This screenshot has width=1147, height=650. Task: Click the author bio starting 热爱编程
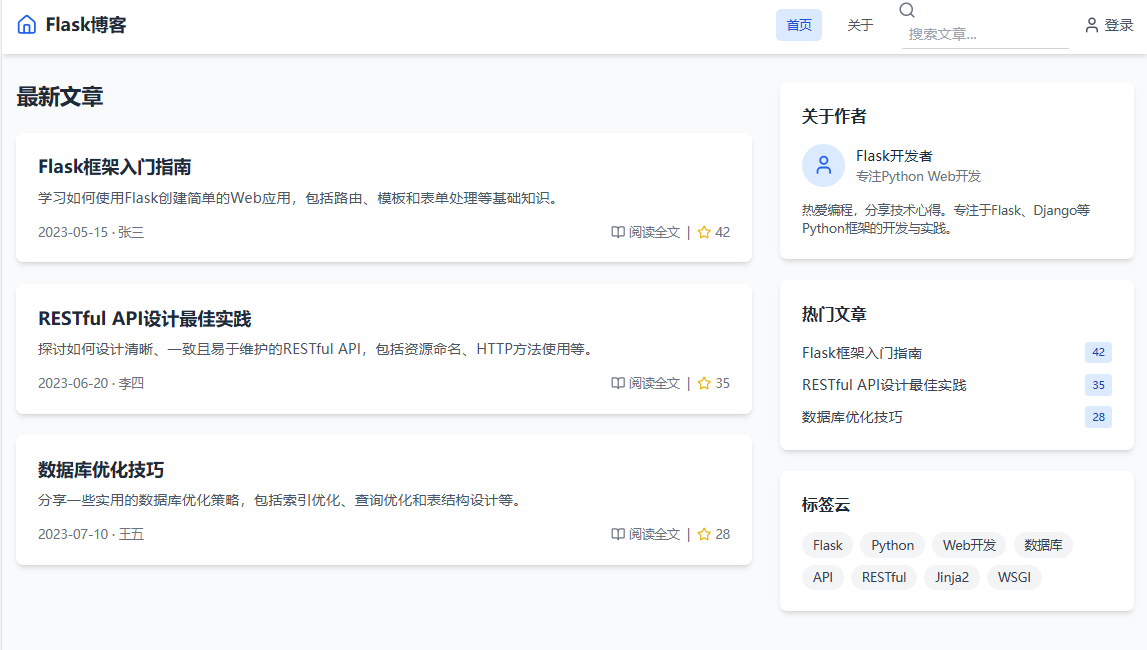[946, 219]
